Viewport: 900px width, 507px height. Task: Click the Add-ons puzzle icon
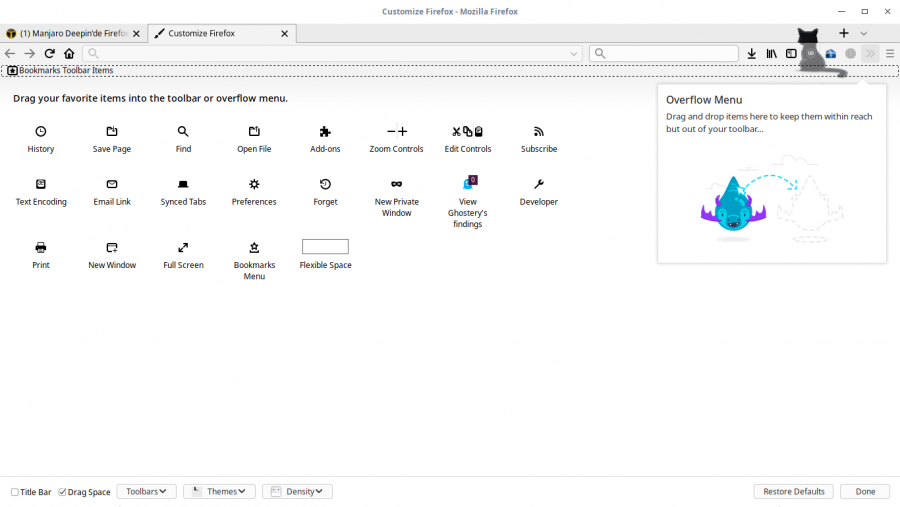click(x=325, y=131)
